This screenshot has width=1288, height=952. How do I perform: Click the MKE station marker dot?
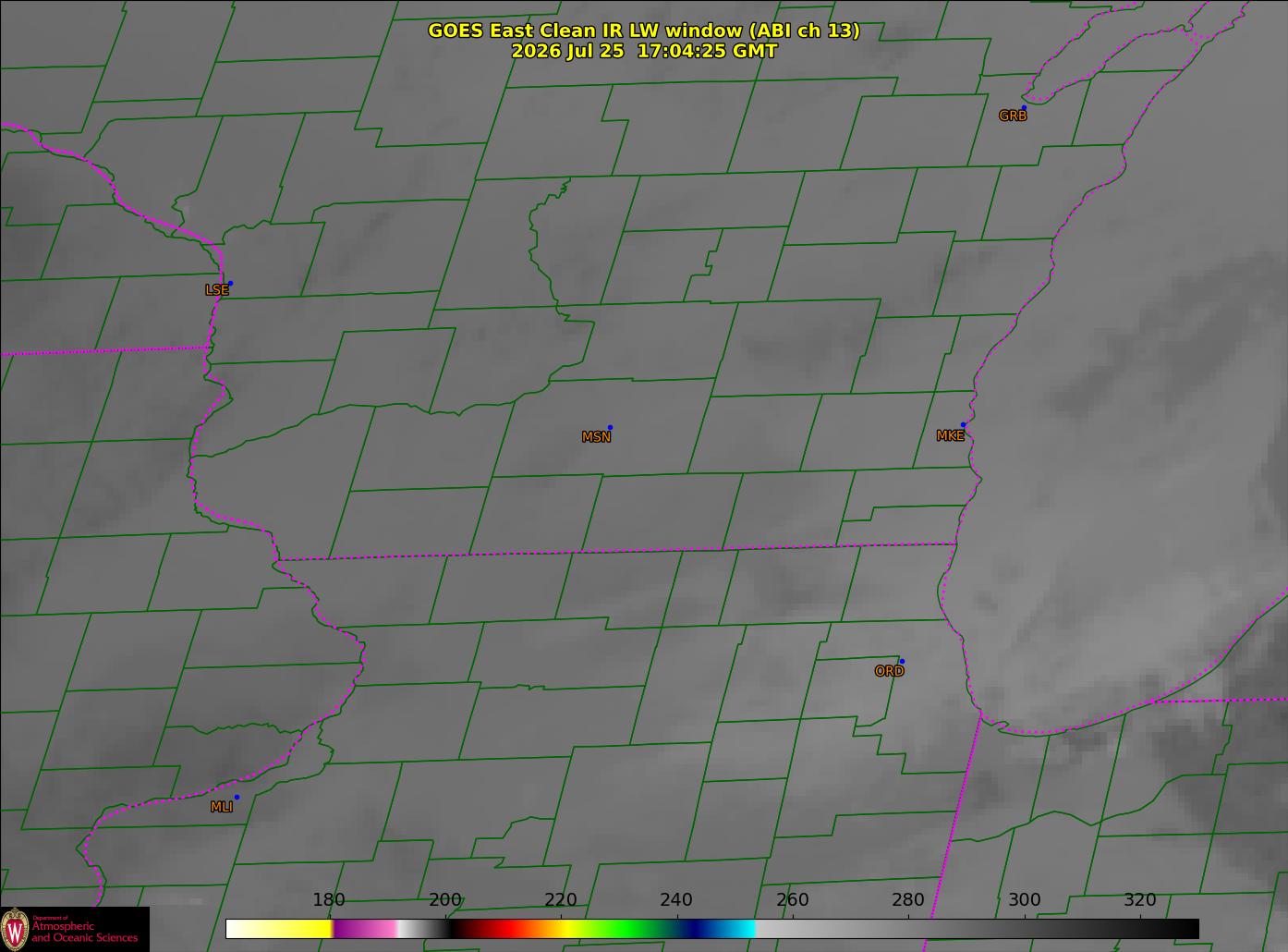tap(963, 425)
